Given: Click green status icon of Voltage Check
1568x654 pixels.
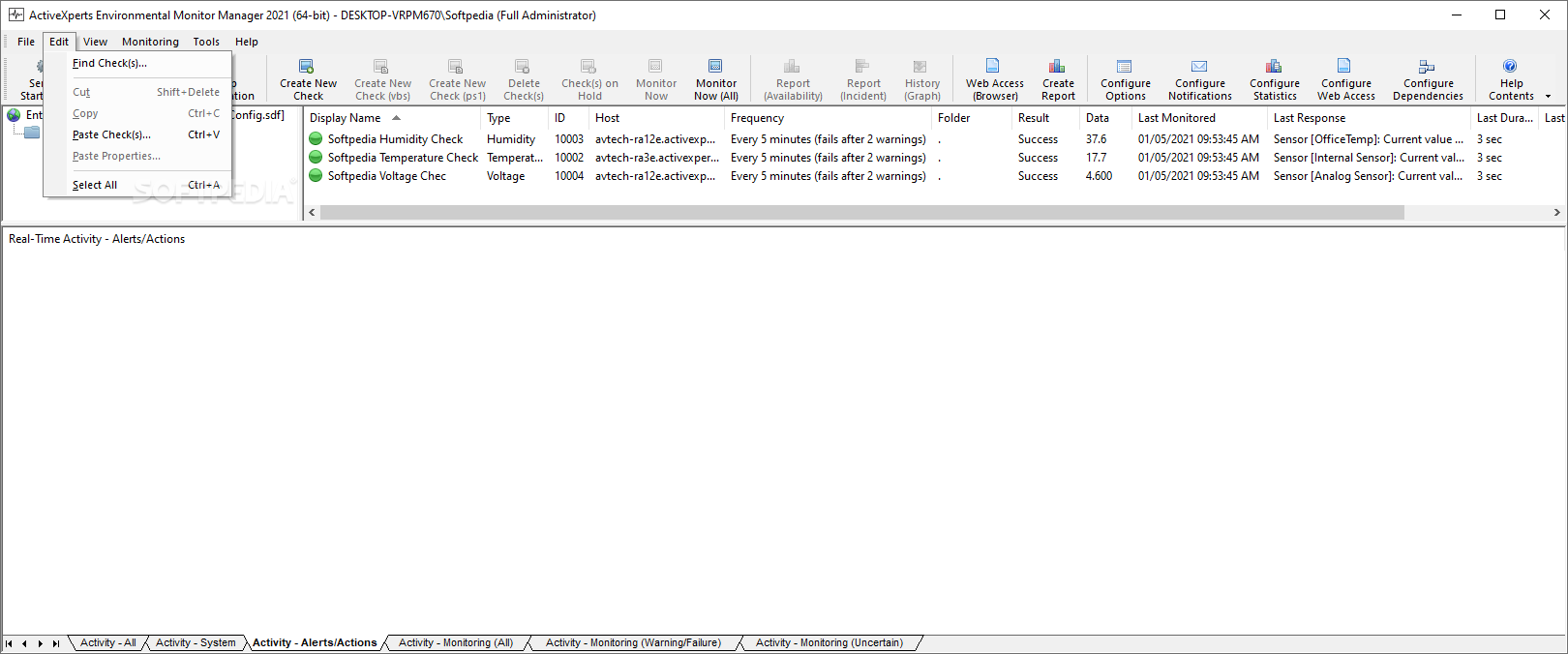Looking at the screenshot, I should coord(316,175).
